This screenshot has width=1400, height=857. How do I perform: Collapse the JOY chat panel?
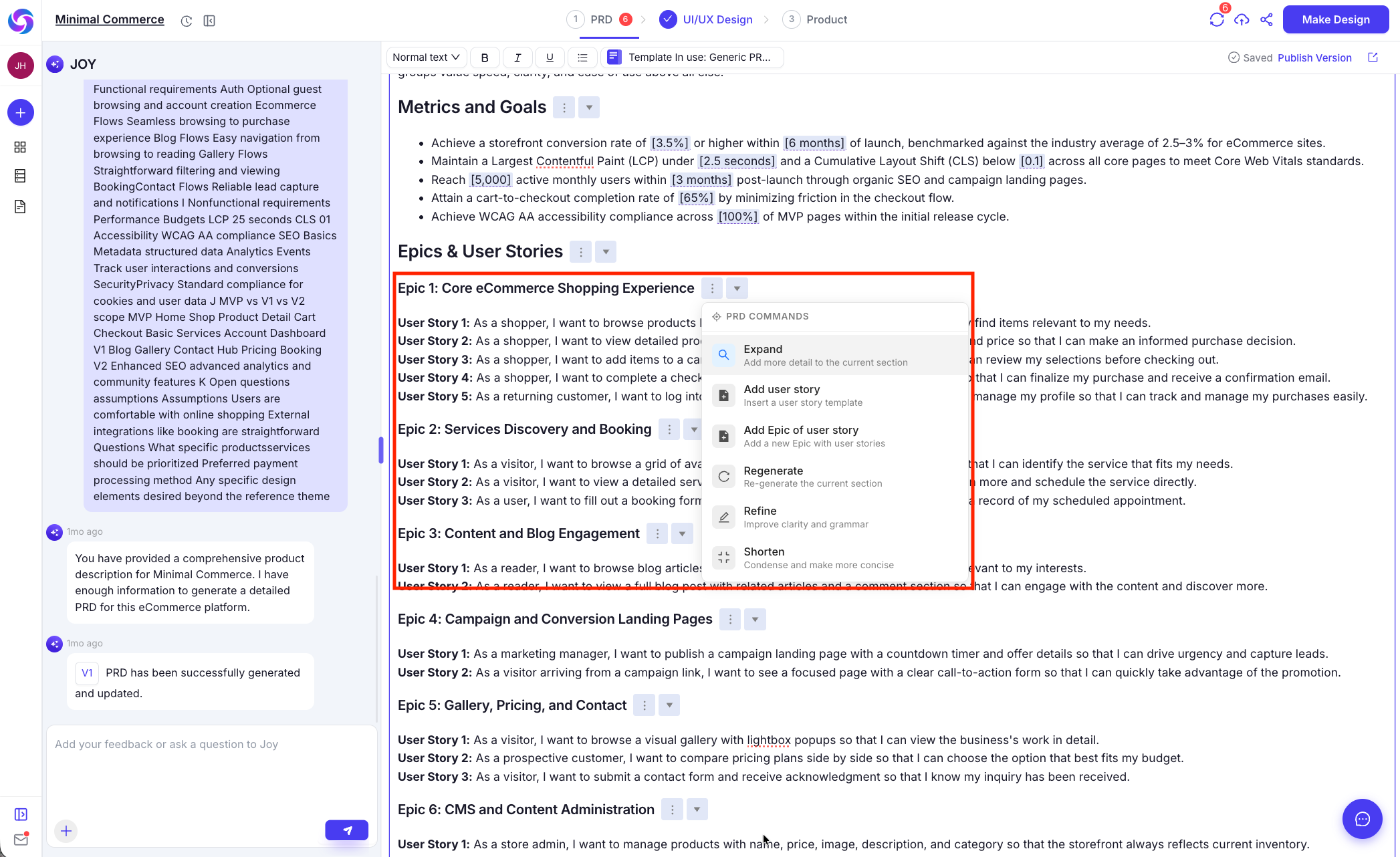209,21
